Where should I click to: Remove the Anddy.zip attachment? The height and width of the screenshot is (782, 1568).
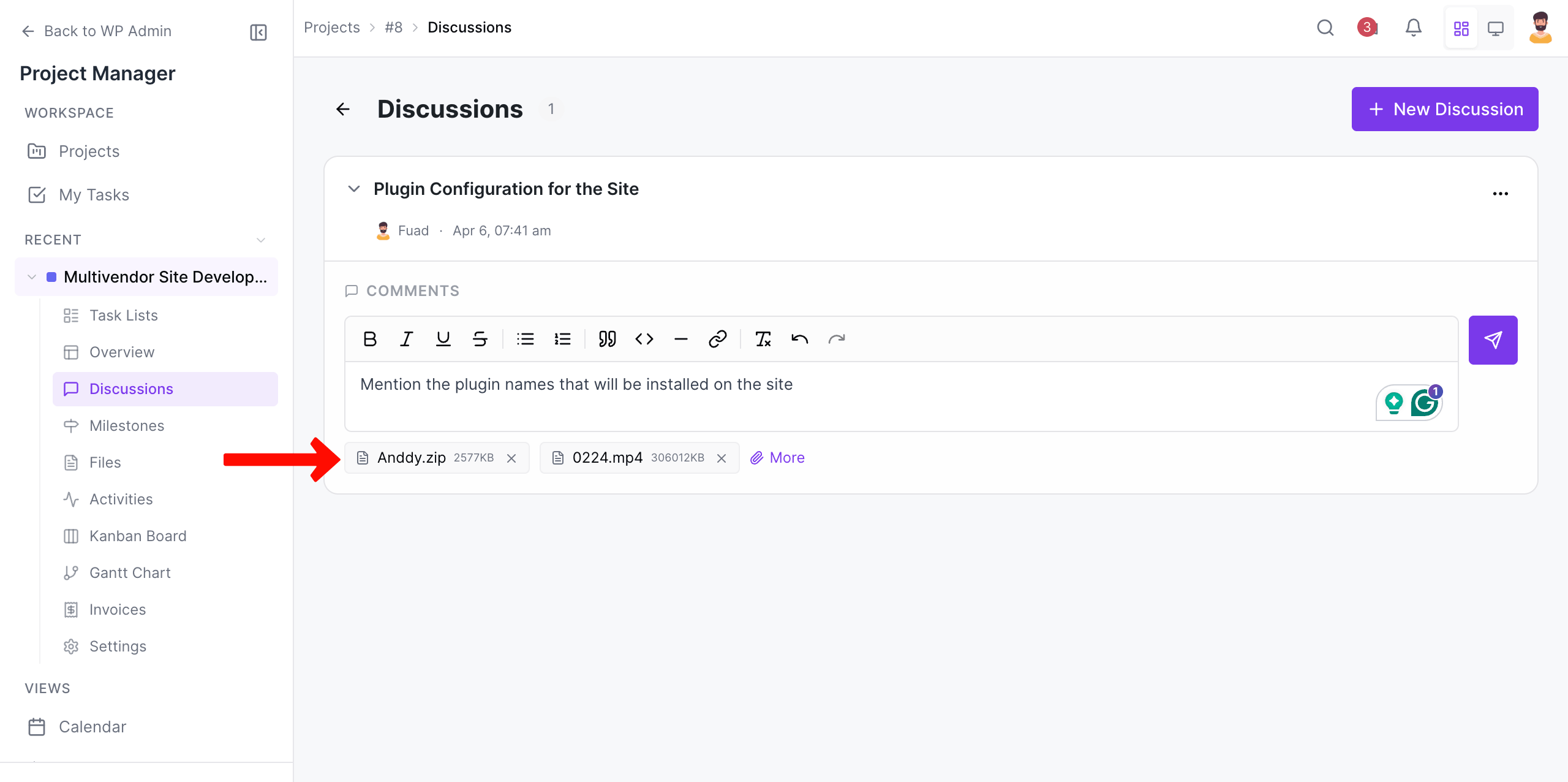(512, 458)
